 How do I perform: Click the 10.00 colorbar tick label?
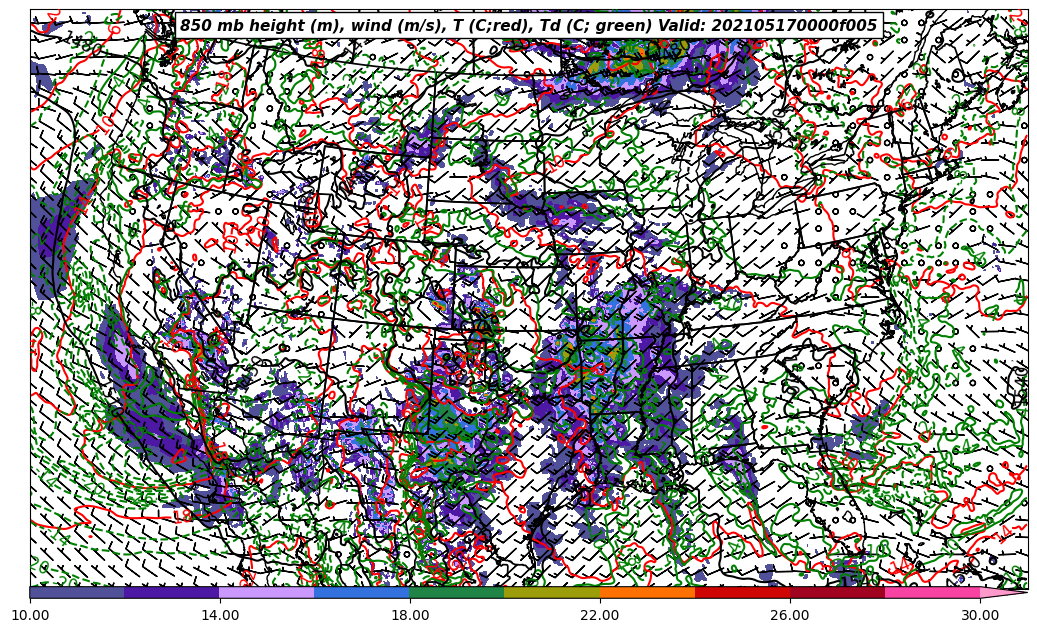pos(30,615)
